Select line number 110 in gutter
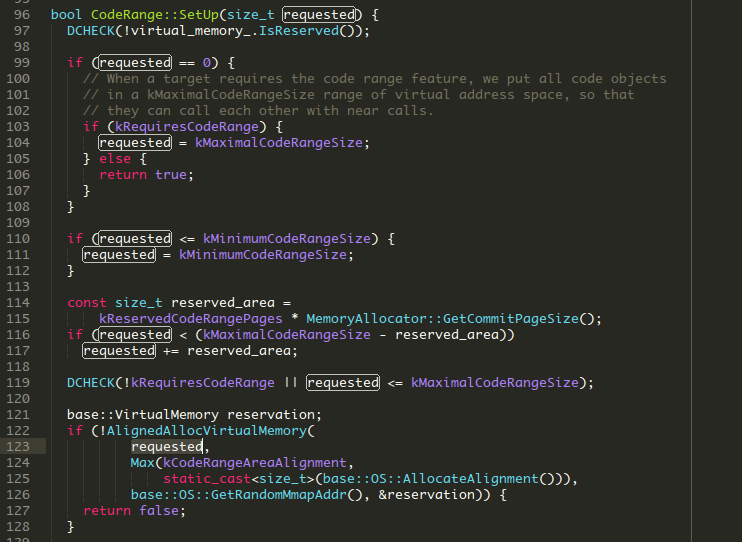The width and height of the screenshot is (742, 542). click(x=18, y=239)
